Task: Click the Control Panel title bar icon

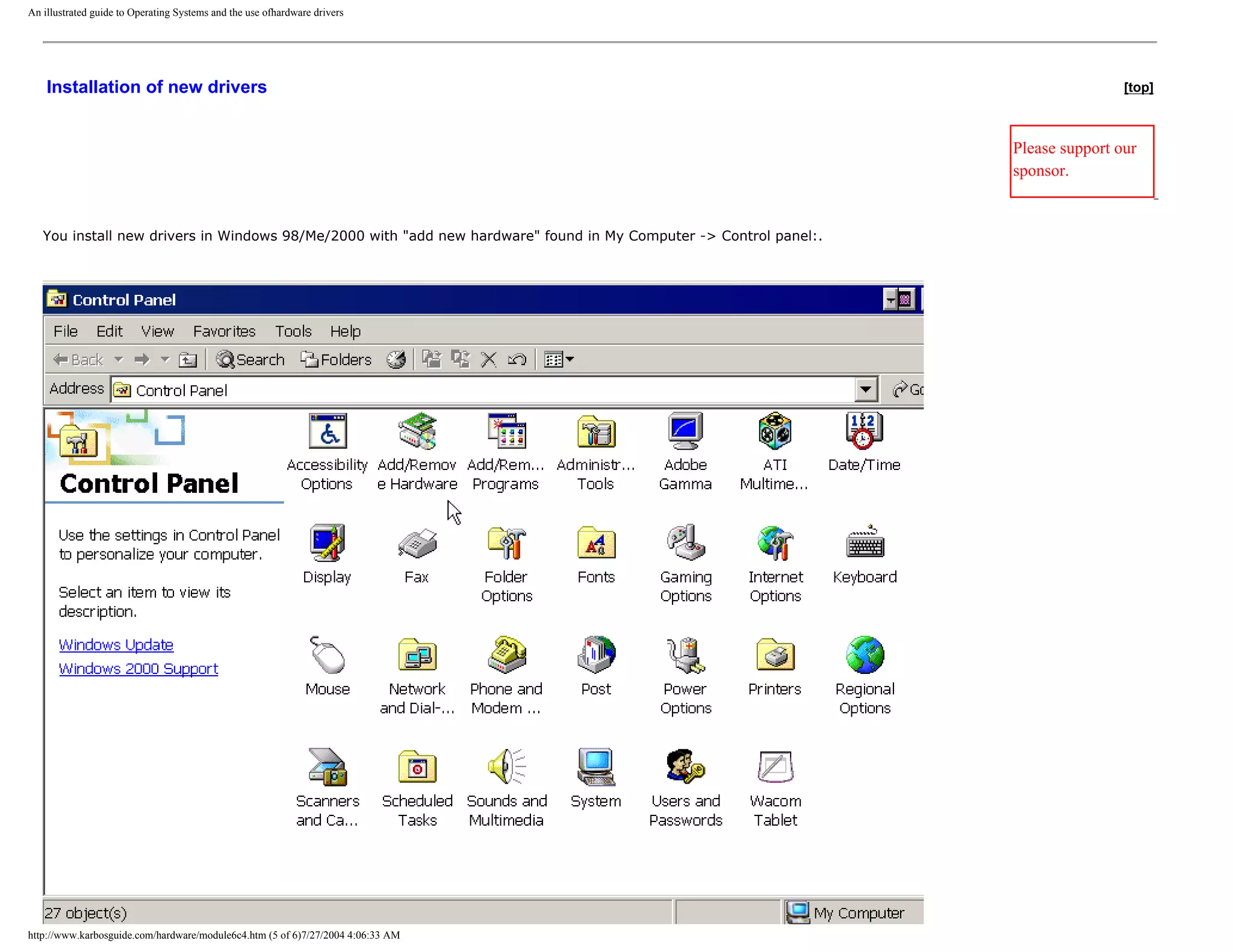Action: pos(57,299)
